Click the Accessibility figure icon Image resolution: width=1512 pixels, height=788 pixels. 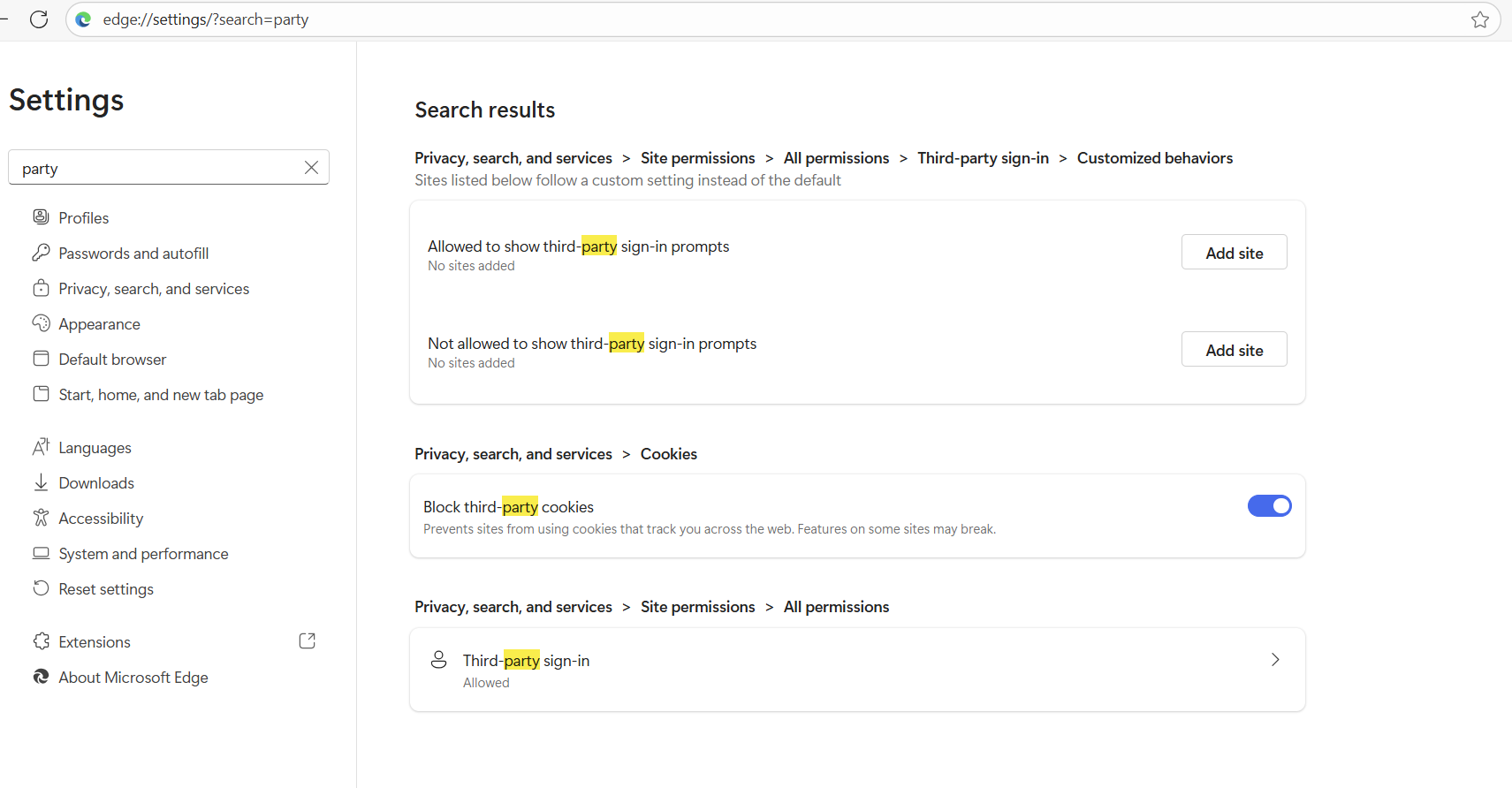click(x=41, y=519)
